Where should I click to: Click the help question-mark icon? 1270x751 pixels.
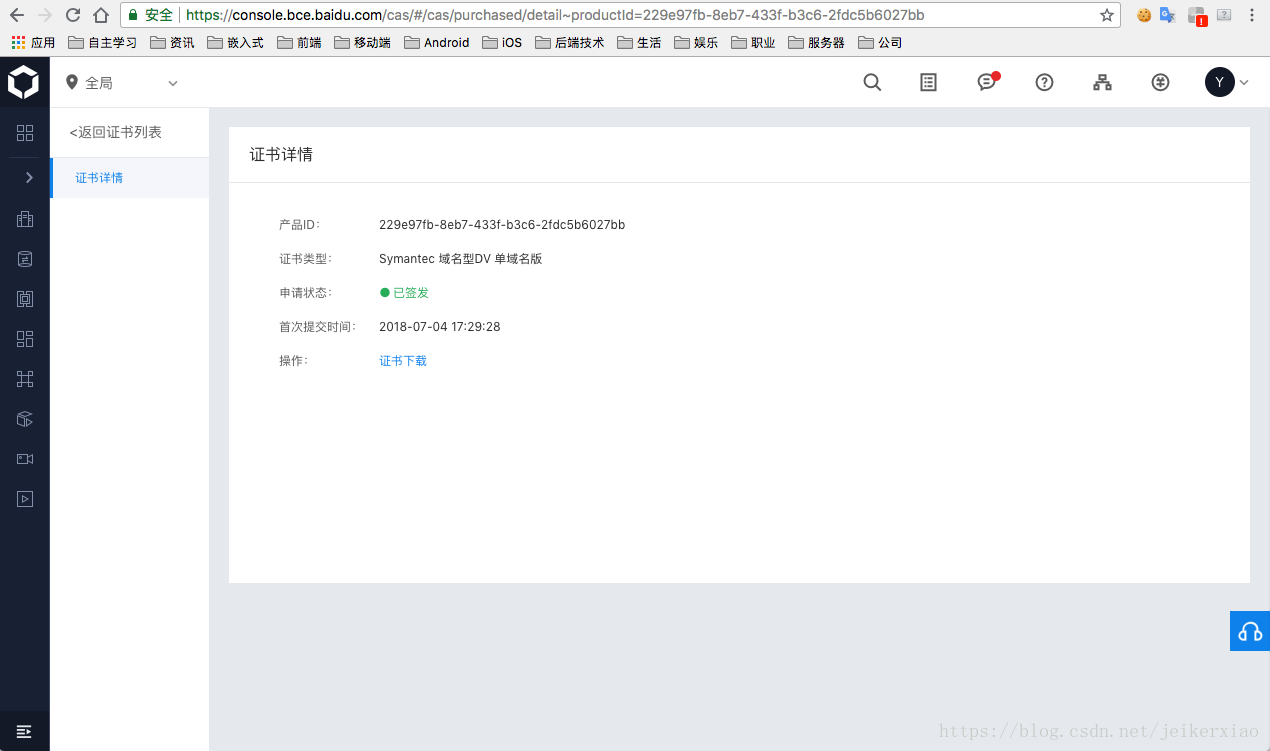(1044, 82)
